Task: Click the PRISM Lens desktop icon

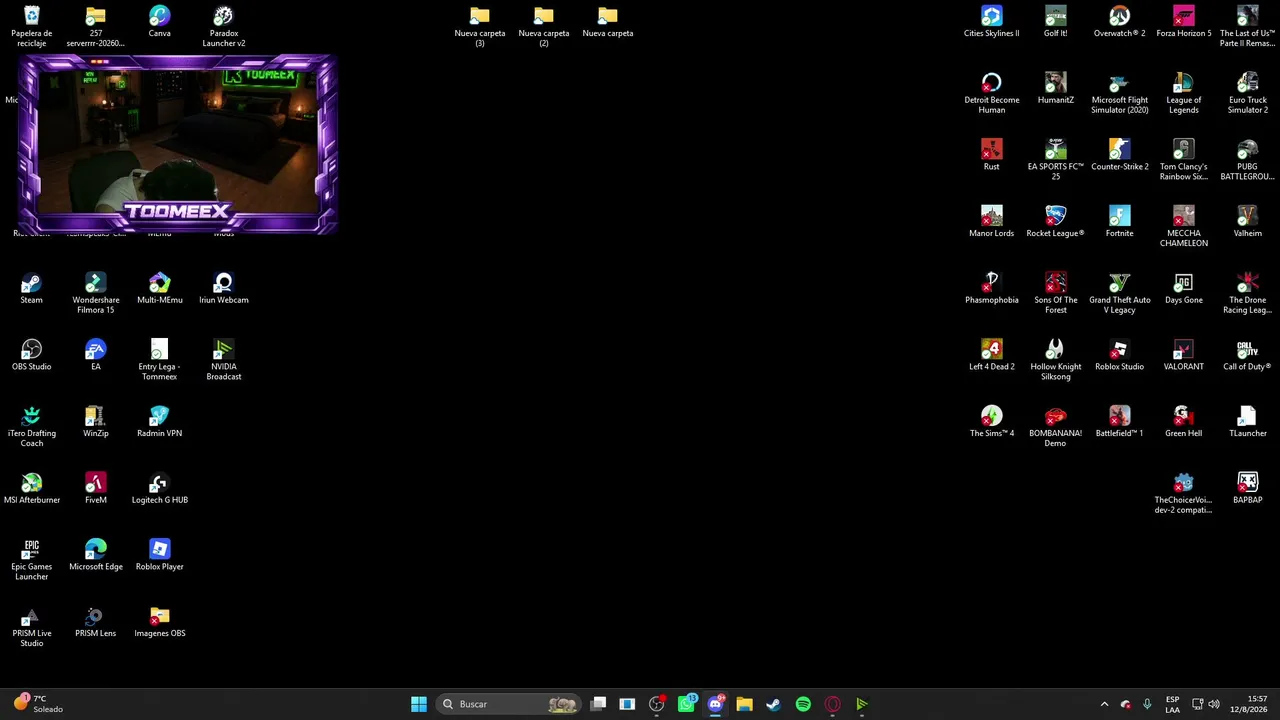Action: coord(96,622)
